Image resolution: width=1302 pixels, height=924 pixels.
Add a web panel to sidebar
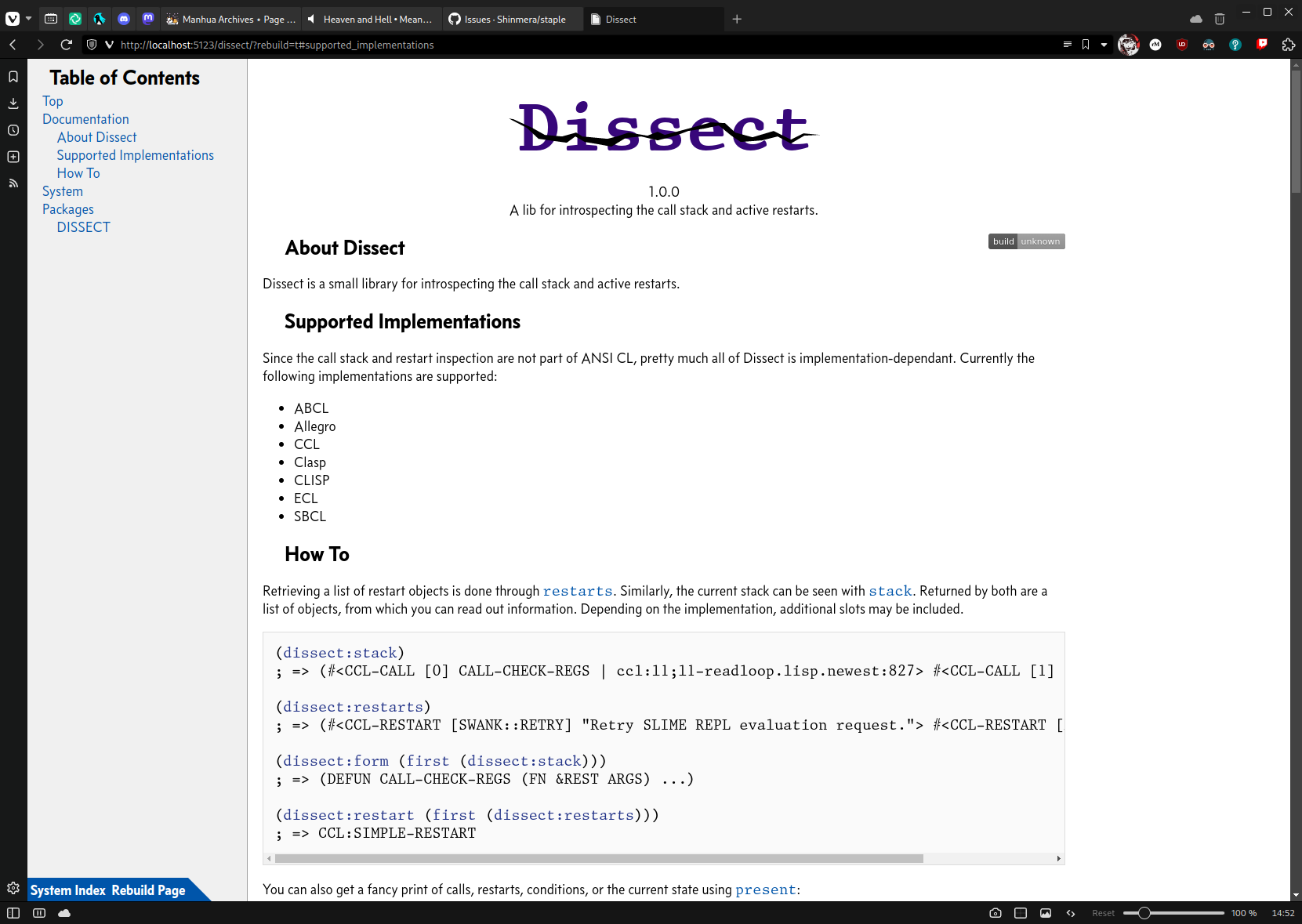[13, 157]
